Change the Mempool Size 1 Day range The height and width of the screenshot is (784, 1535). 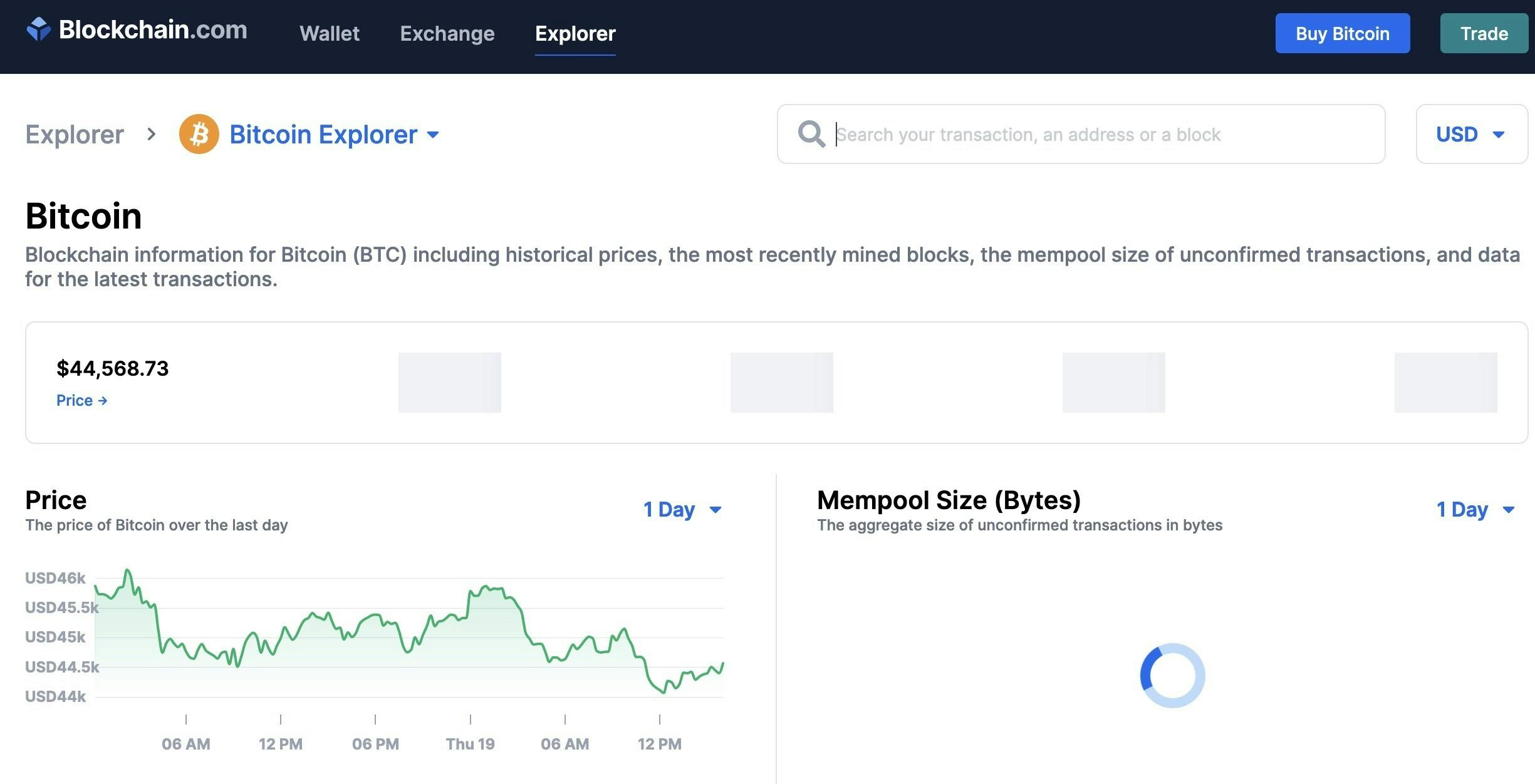(1475, 510)
